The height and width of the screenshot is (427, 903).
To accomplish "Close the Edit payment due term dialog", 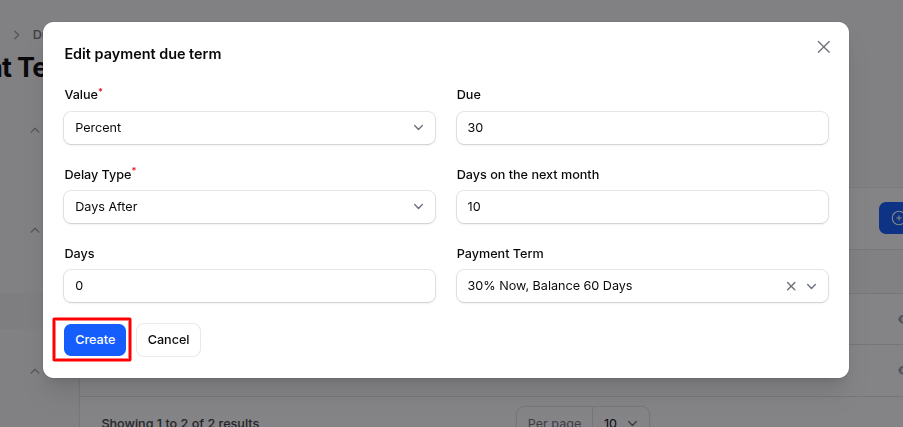I will [x=824, y=47].
